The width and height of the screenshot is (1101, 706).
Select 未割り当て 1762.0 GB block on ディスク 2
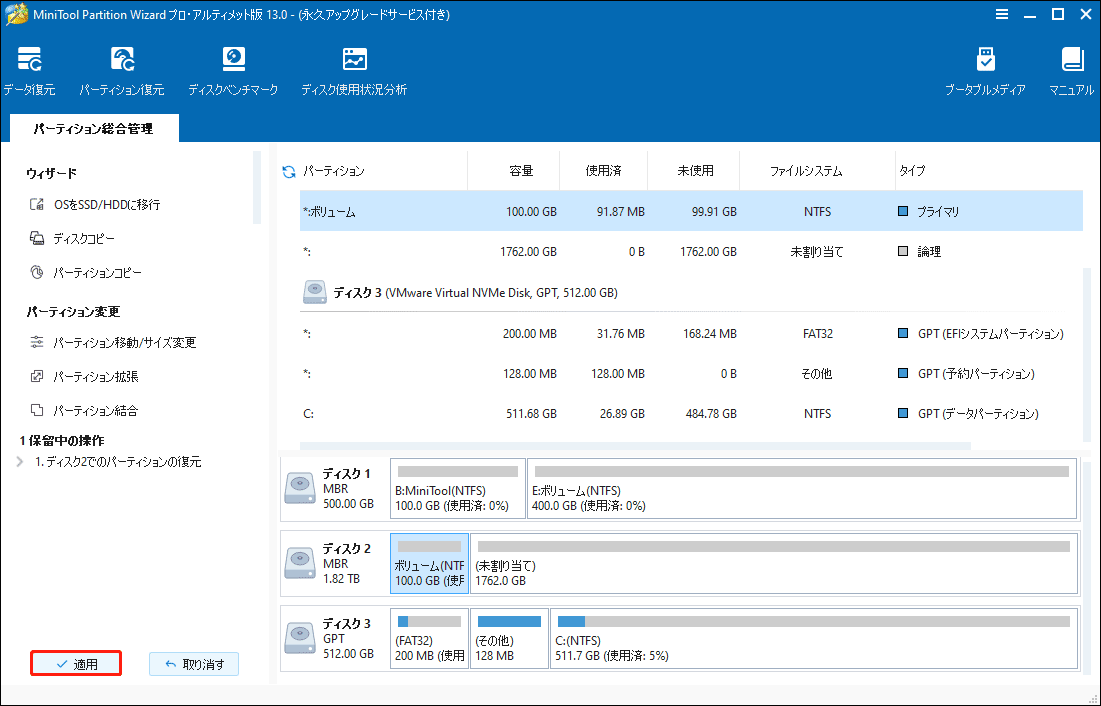tap(772, 563)
